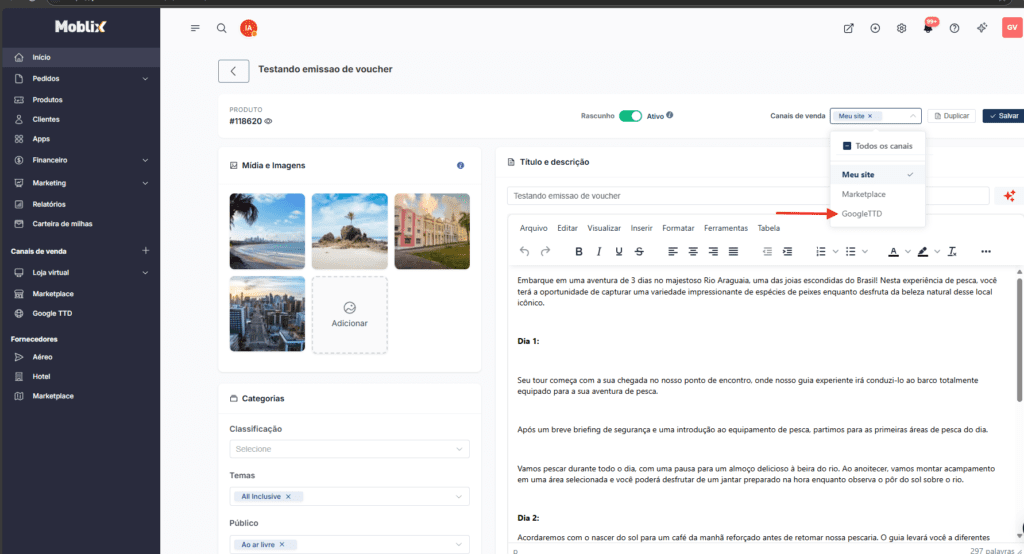Open the Classificação Selecione dropdown

click(349, 449)
